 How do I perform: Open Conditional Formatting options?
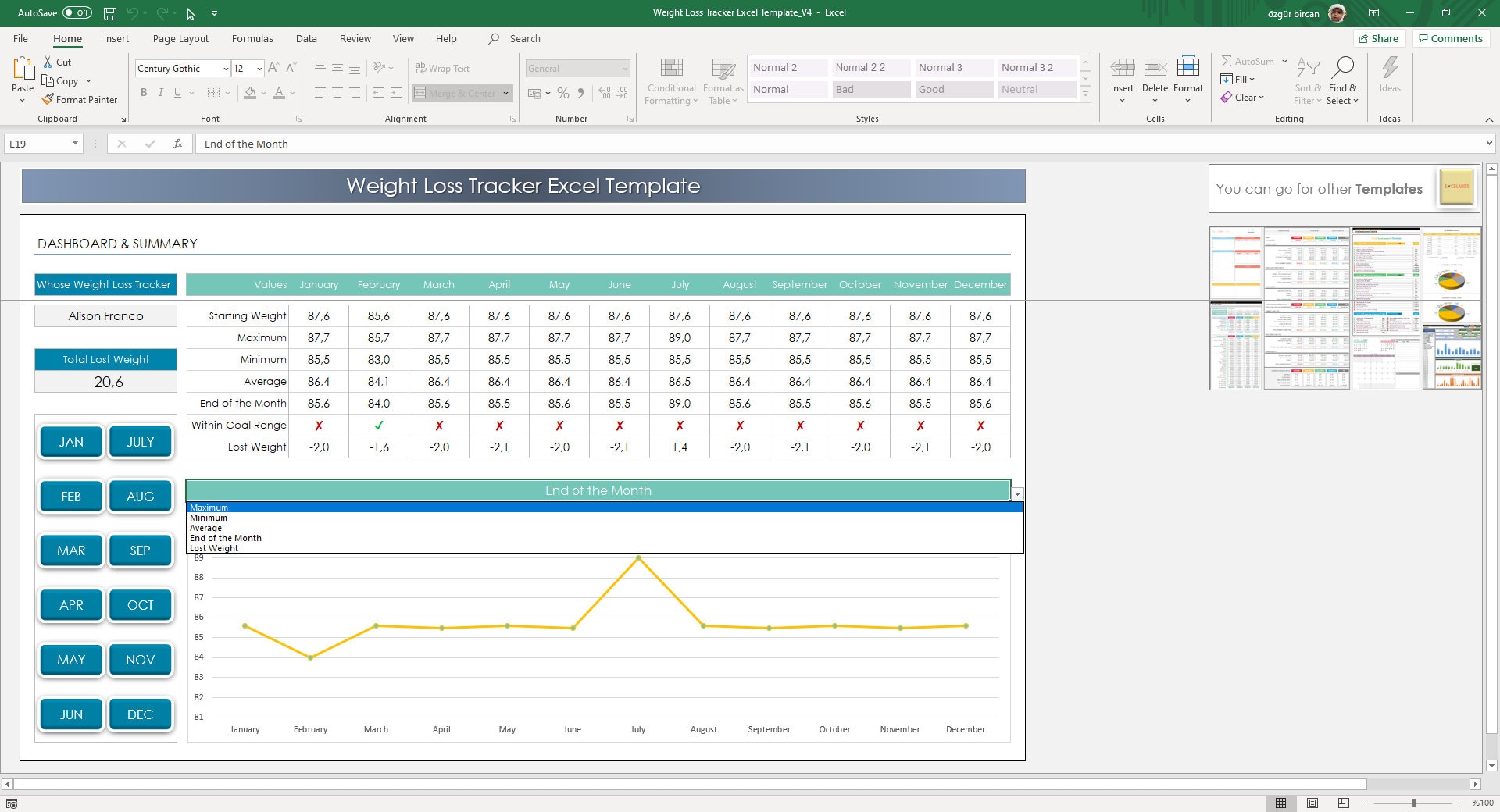coord(670,81)
